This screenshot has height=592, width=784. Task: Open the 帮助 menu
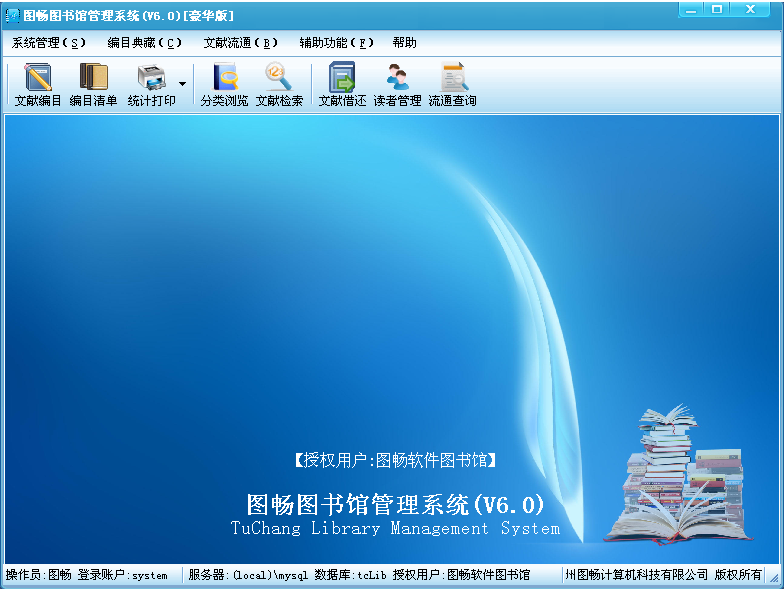click(405, 43)
